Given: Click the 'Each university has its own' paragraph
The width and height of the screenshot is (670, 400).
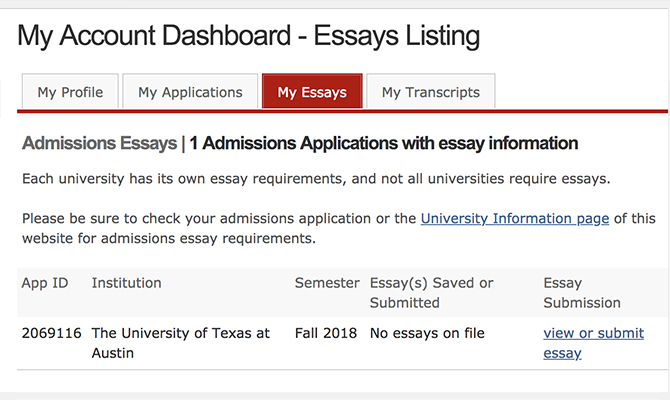Looking at the screenshot, I should pos(316,179).
